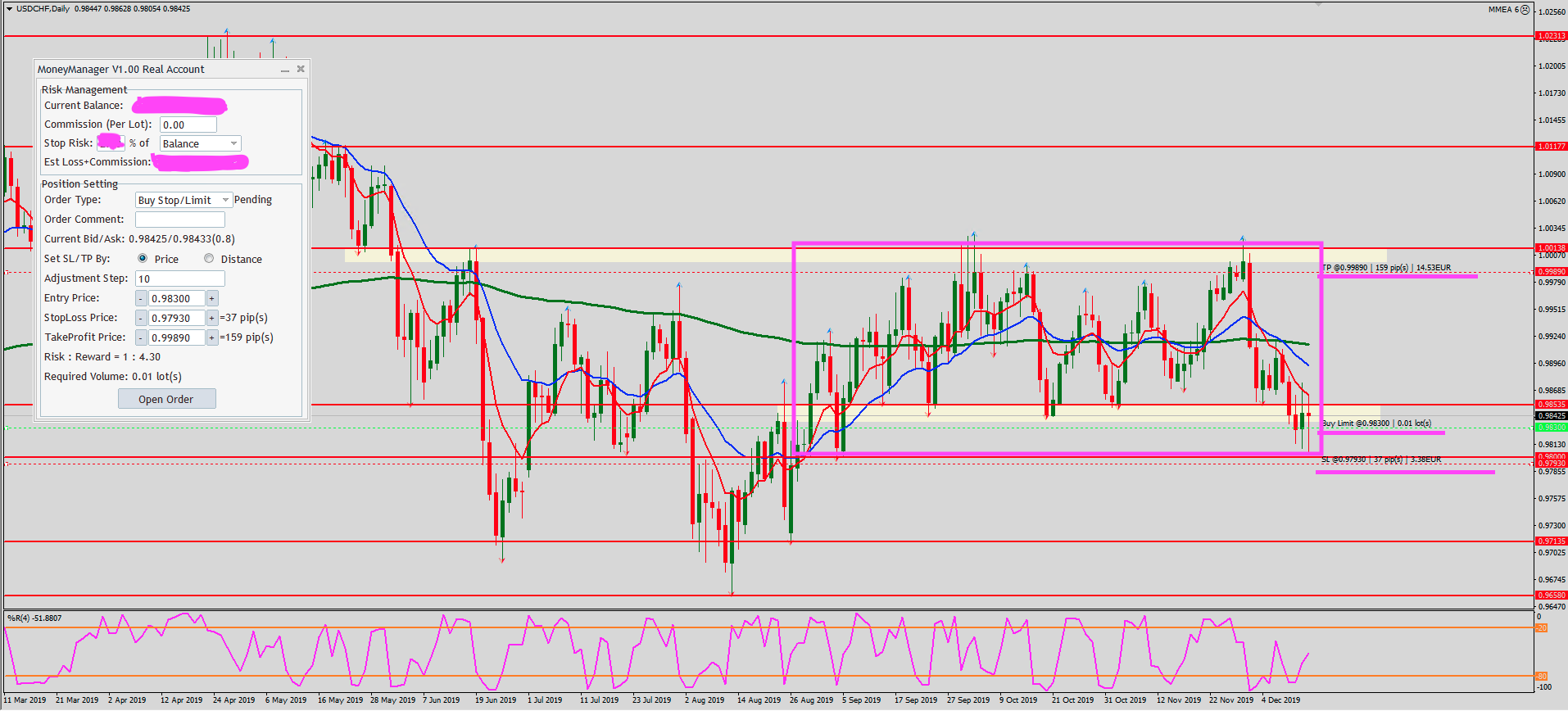Close the MoneyManager panel with its X

pyautogui.click(x=301, y=69)
